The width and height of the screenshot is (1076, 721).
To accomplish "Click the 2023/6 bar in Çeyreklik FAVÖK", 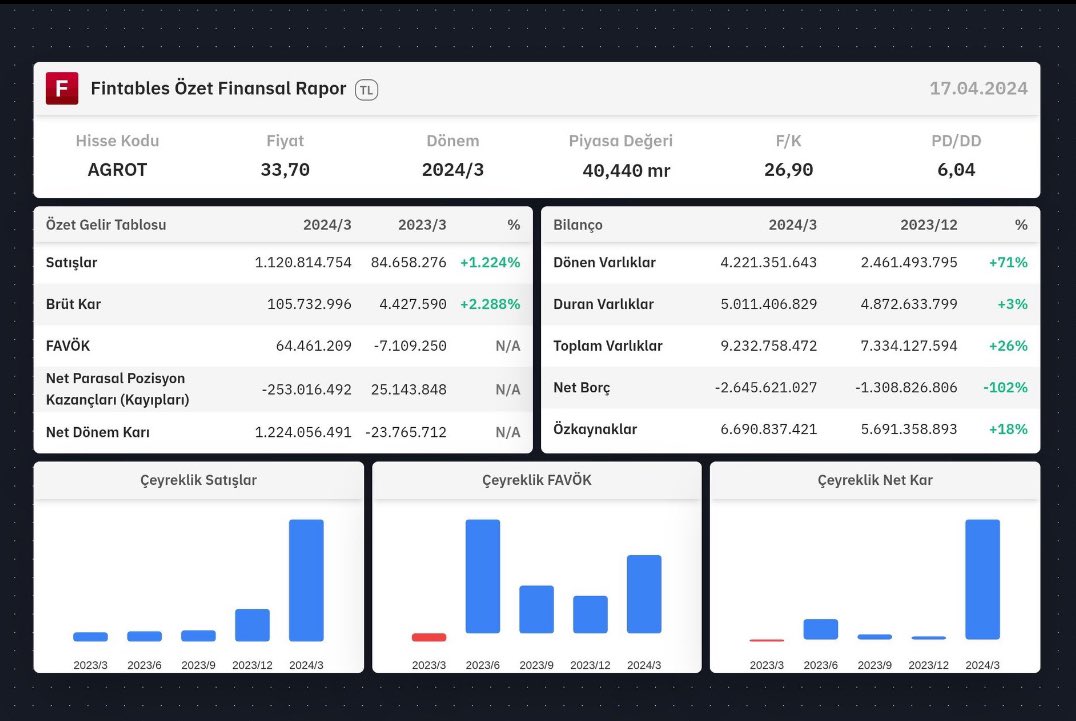I will pyautogui.click(x=482, y=576).
